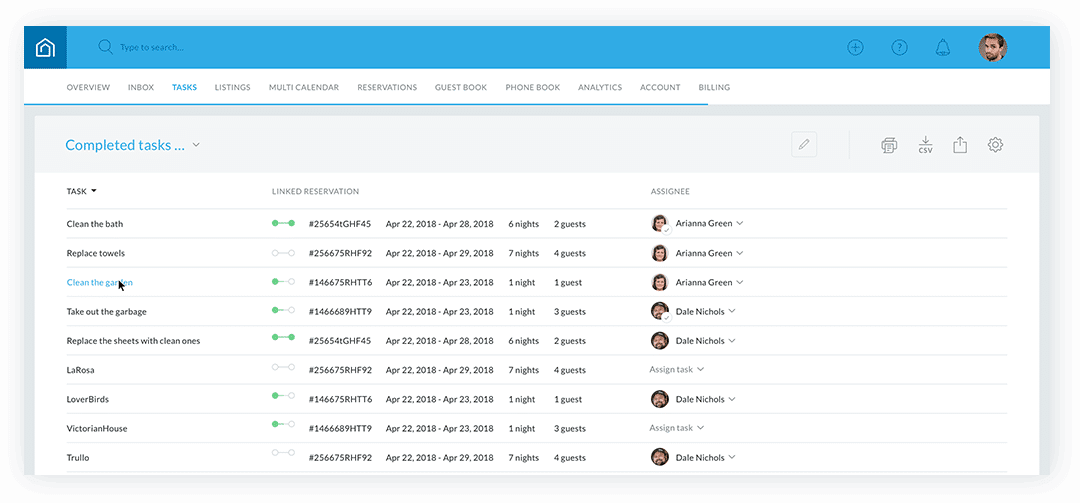Open Guest Book tab
The height and width of the screenshot is (503, 1080).
coord(461,88)
